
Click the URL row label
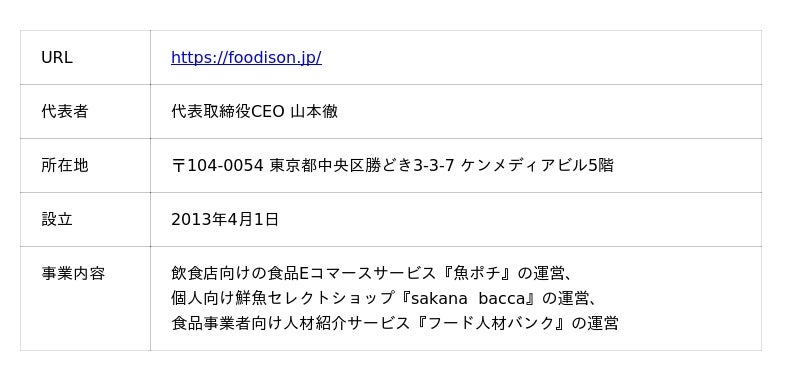(x=57, y=58)
